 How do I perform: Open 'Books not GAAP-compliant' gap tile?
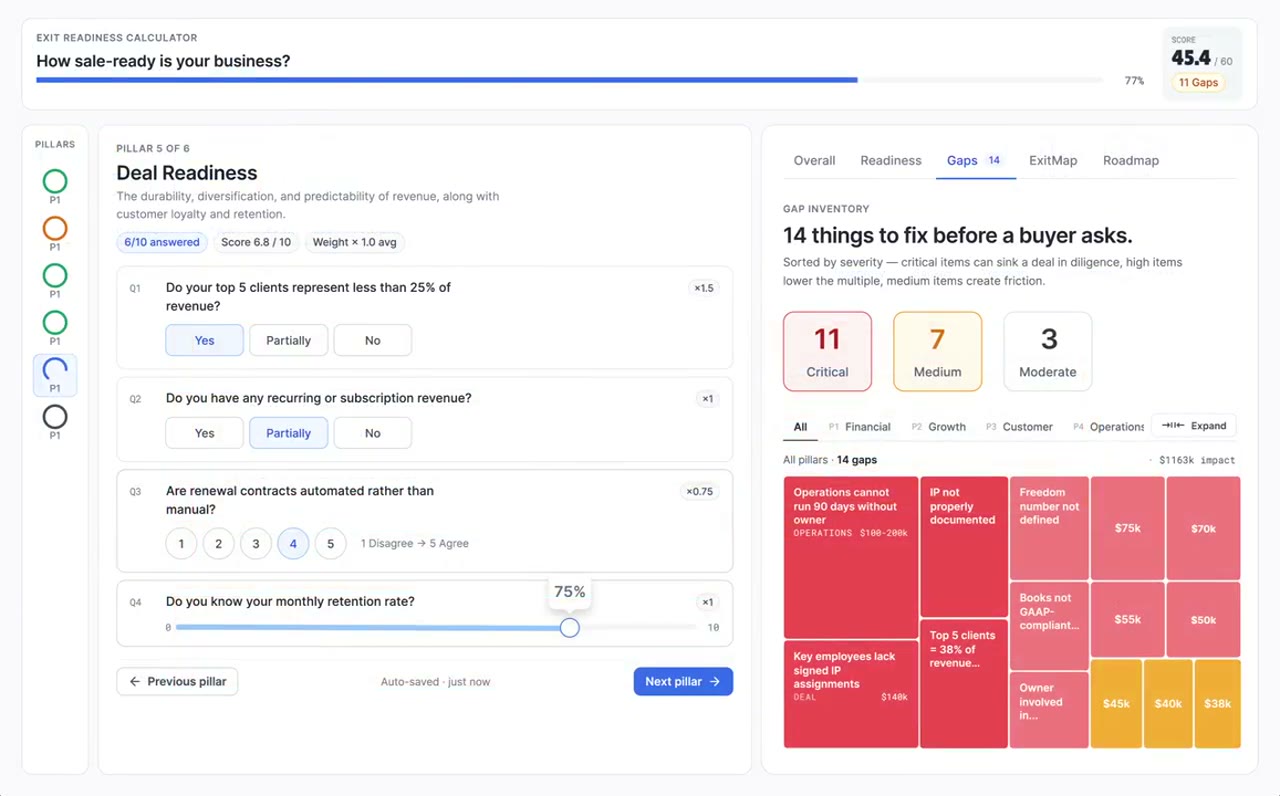1049,626
